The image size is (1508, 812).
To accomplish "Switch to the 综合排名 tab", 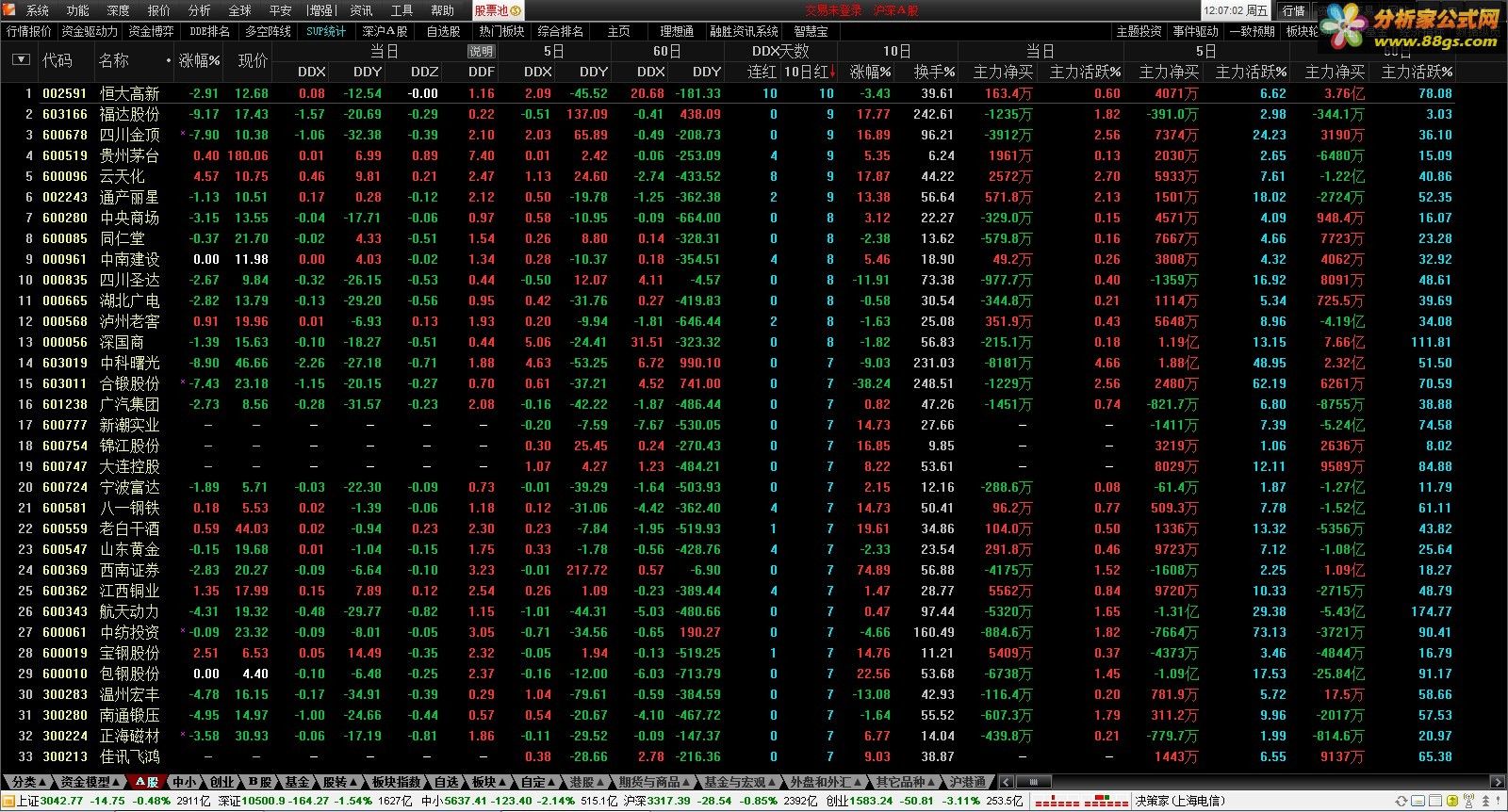I will coord(560,31).
